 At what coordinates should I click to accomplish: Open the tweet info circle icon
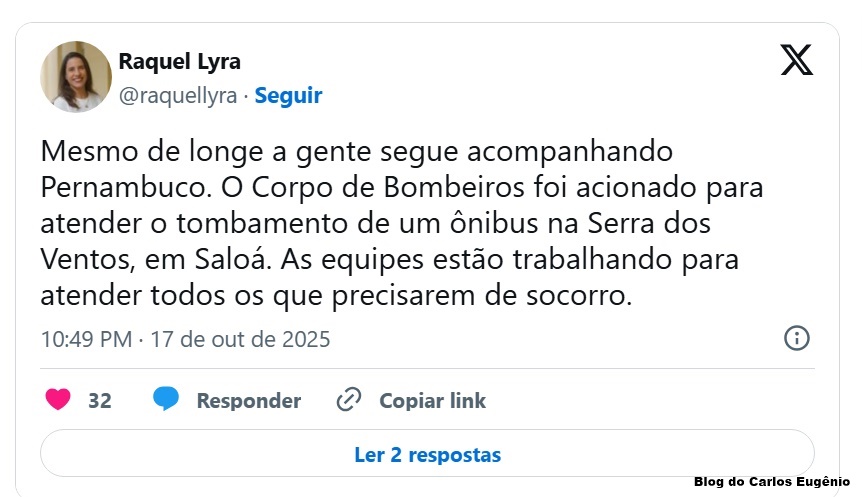pyautogui.click(x=796, y=338)
